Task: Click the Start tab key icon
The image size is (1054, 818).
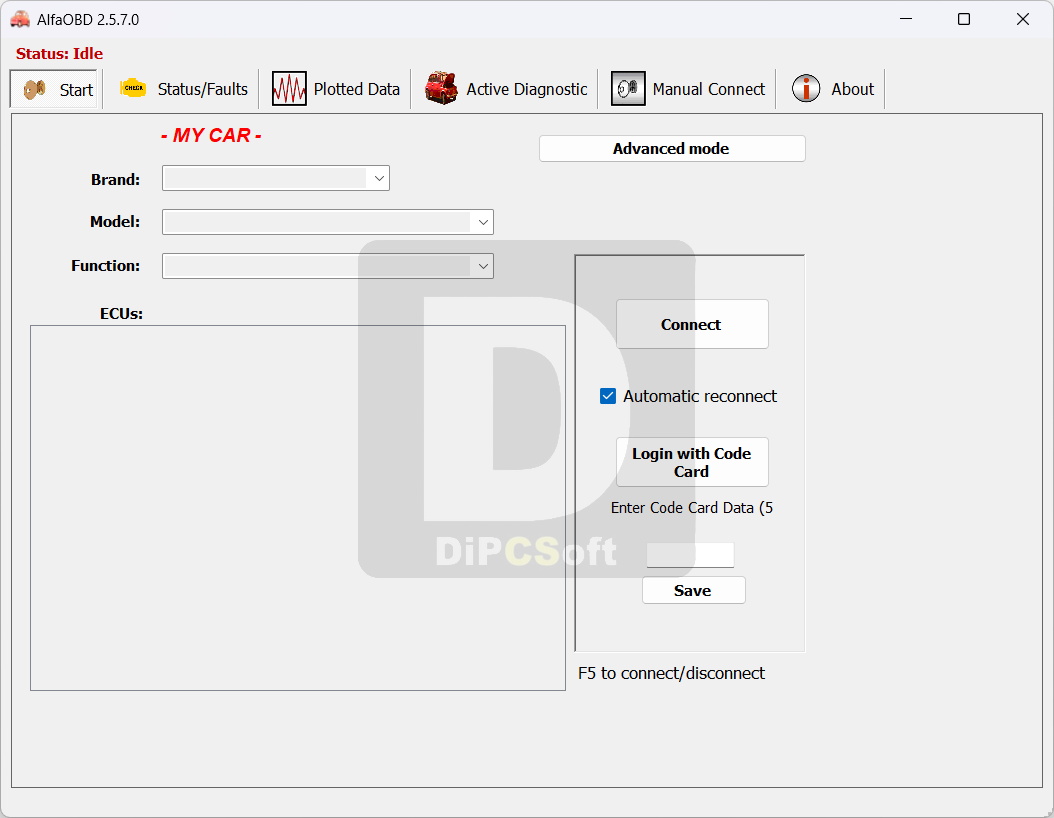Action: pos(34,89)
